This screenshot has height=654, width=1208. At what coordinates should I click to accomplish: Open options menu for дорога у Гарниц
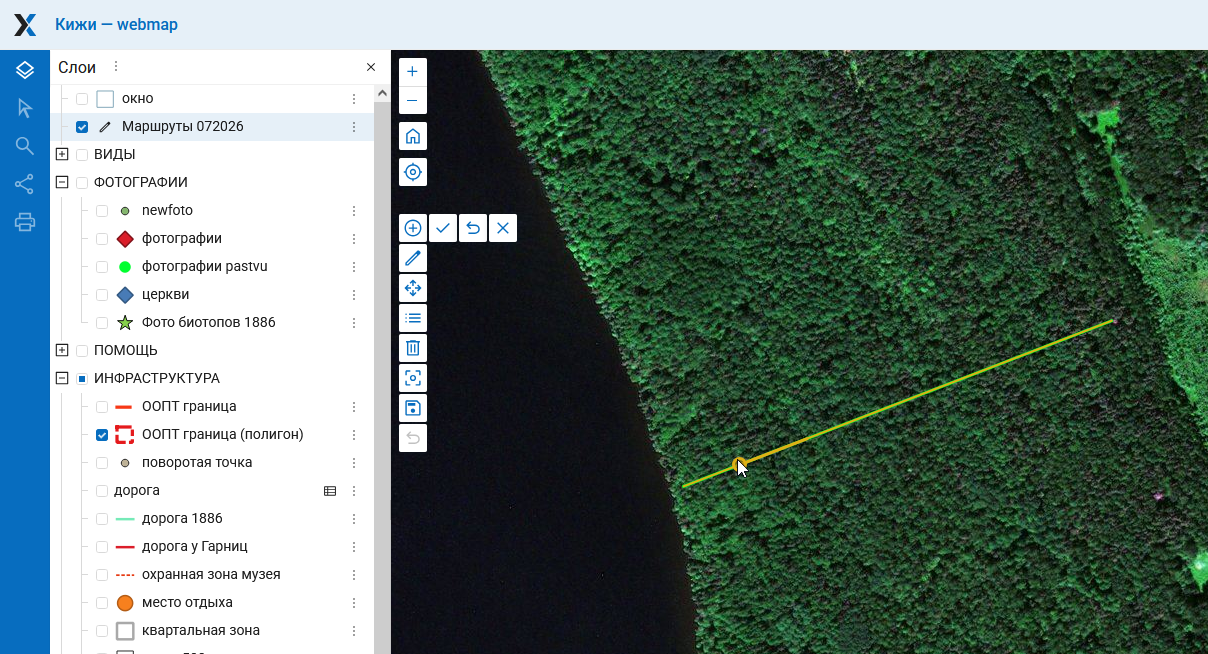coord(354,547)
